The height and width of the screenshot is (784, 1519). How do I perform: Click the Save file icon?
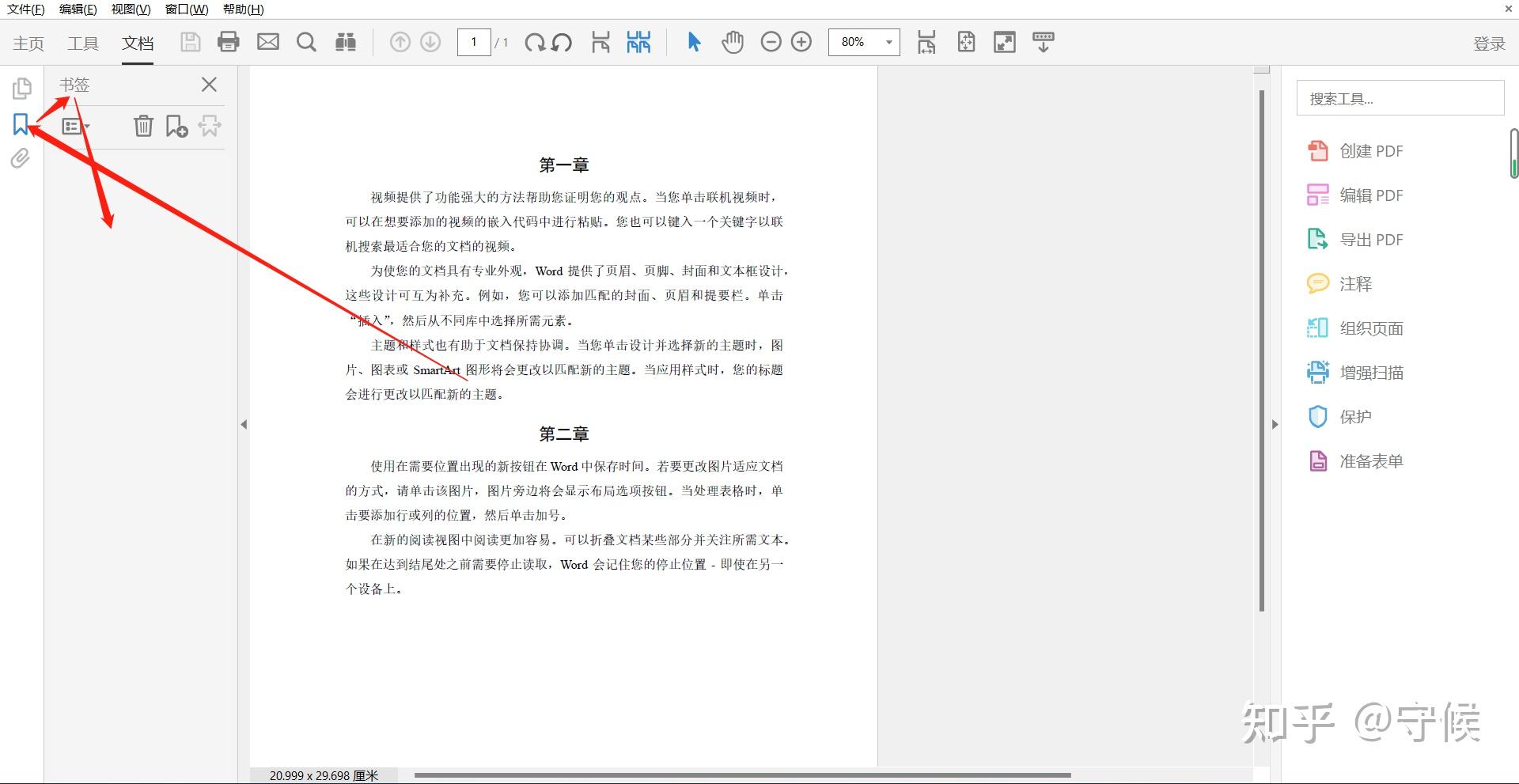190,42
